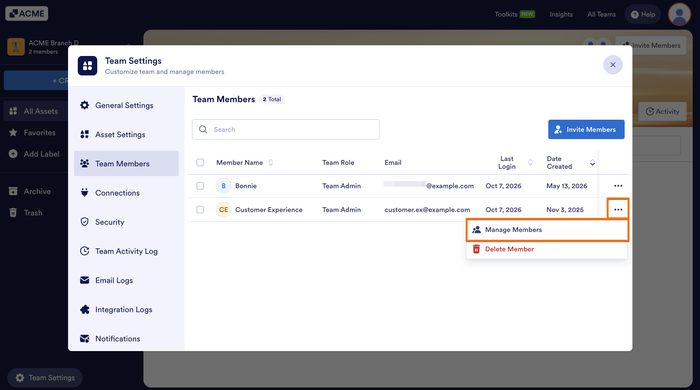Open the Help button in header
Image resolution: width=700 pixels, height=390 pixels.
[x=643, y=14]
